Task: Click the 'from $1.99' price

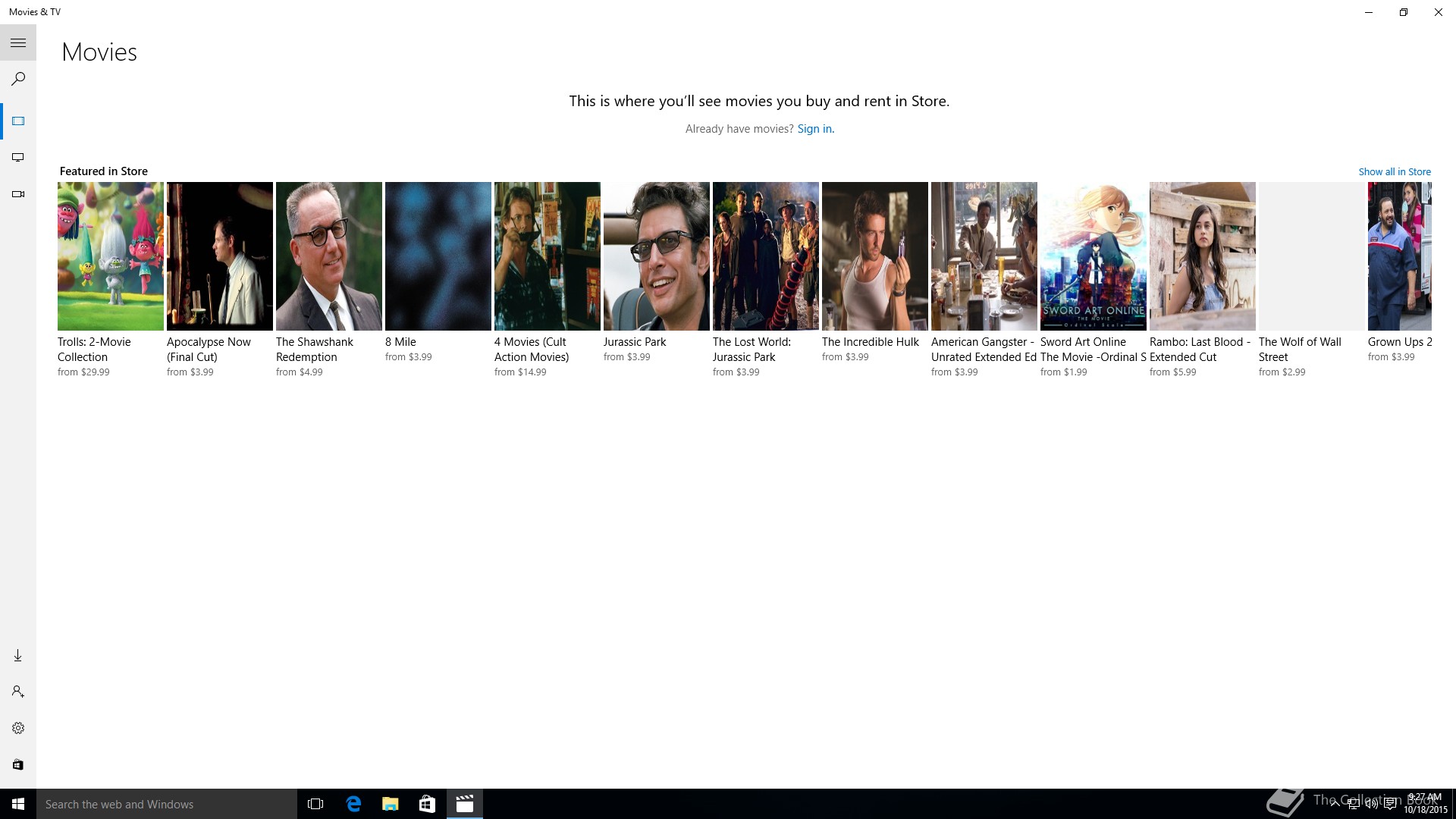Action: click(x=1064, y=372)
